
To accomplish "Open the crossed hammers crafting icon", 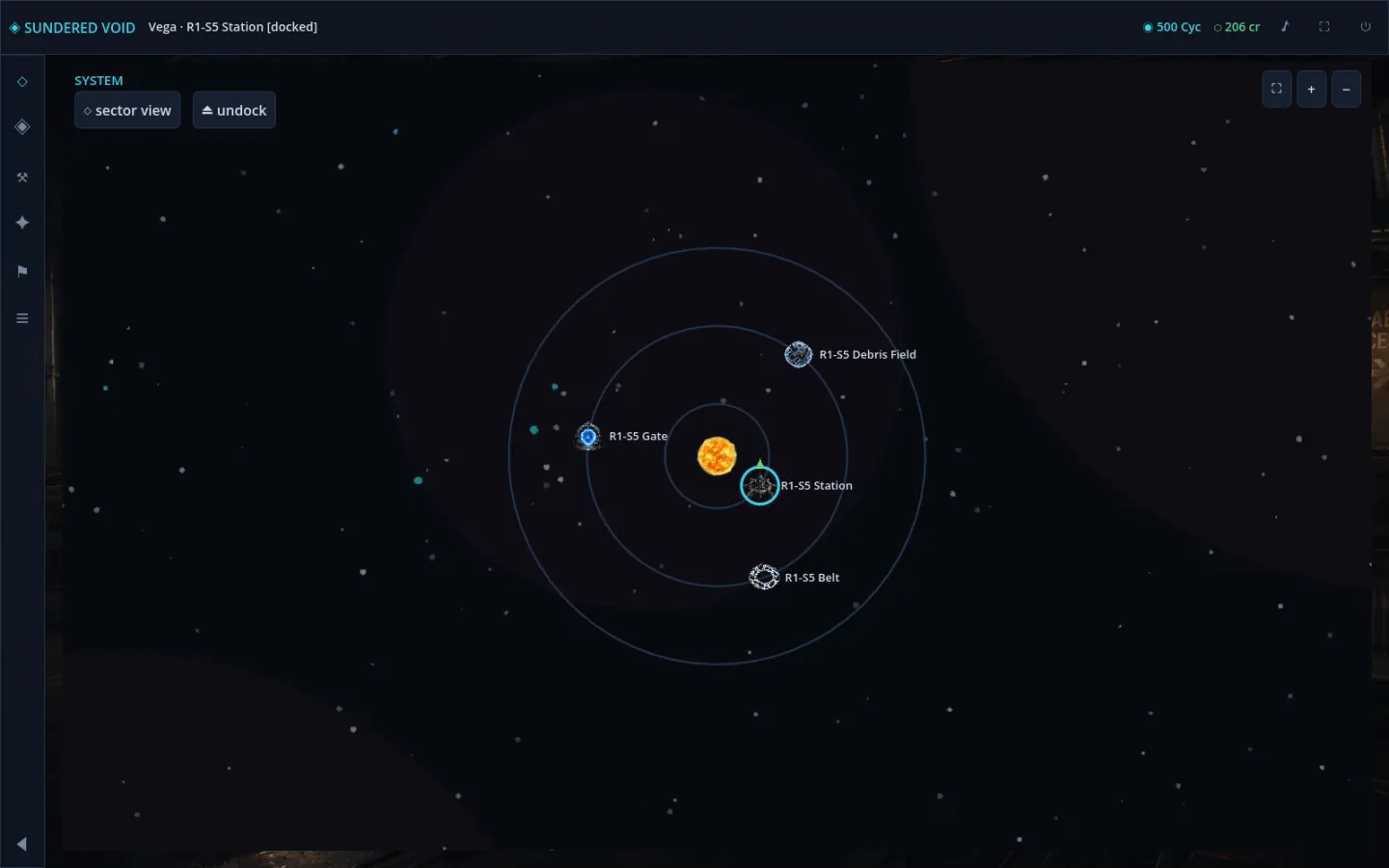I will tap(22, 177).
